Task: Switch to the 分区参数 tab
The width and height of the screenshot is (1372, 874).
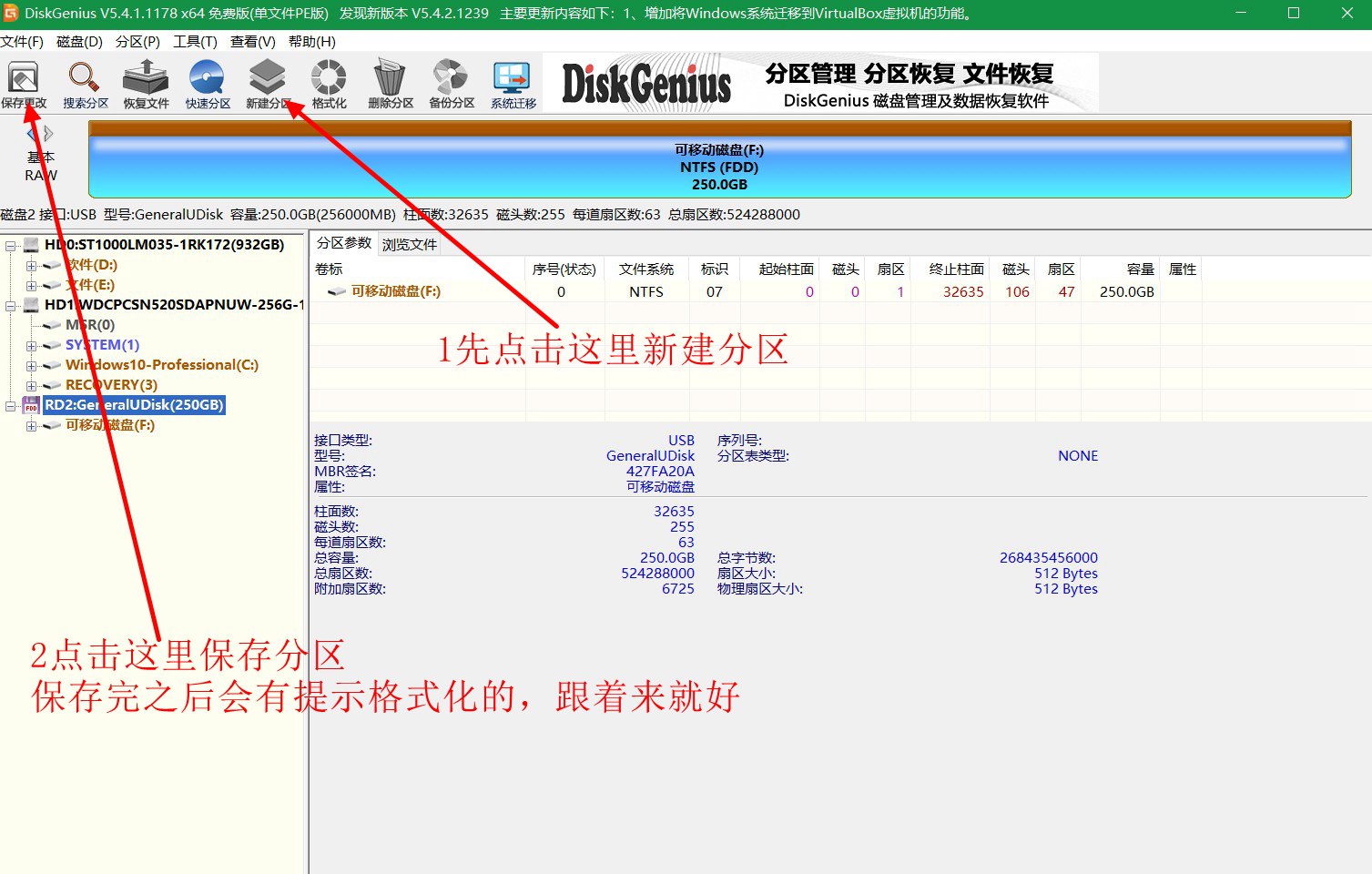Action: [x=343, y=243]
